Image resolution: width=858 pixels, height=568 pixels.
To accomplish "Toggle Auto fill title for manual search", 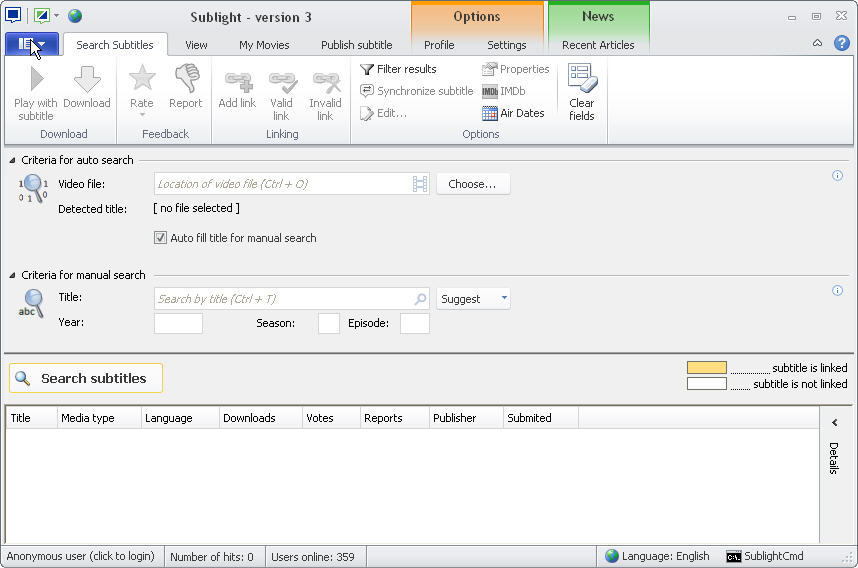I will click(160, 238).
